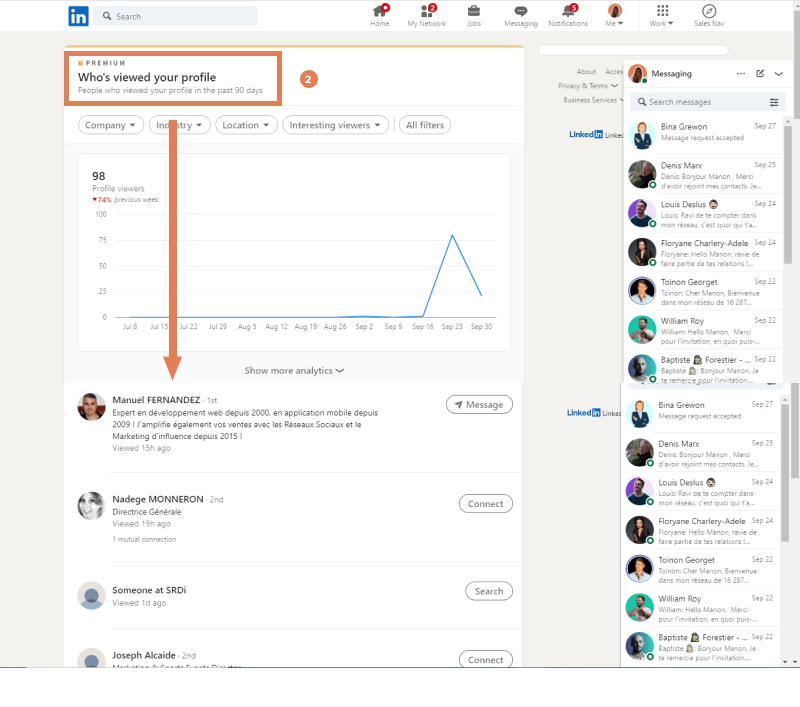Click profile avatar in Messaging header
The image size is (800, 707).
[x=638, y=73]
